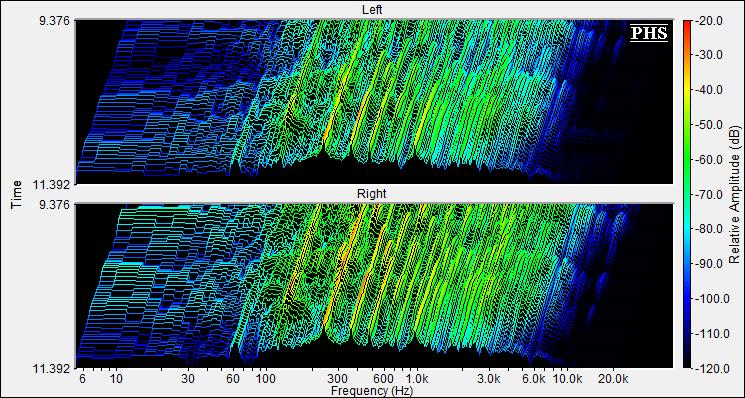Click the Right spectrogram plot area
This screenshot has width=745, height=398.
(x=374, y=286)
